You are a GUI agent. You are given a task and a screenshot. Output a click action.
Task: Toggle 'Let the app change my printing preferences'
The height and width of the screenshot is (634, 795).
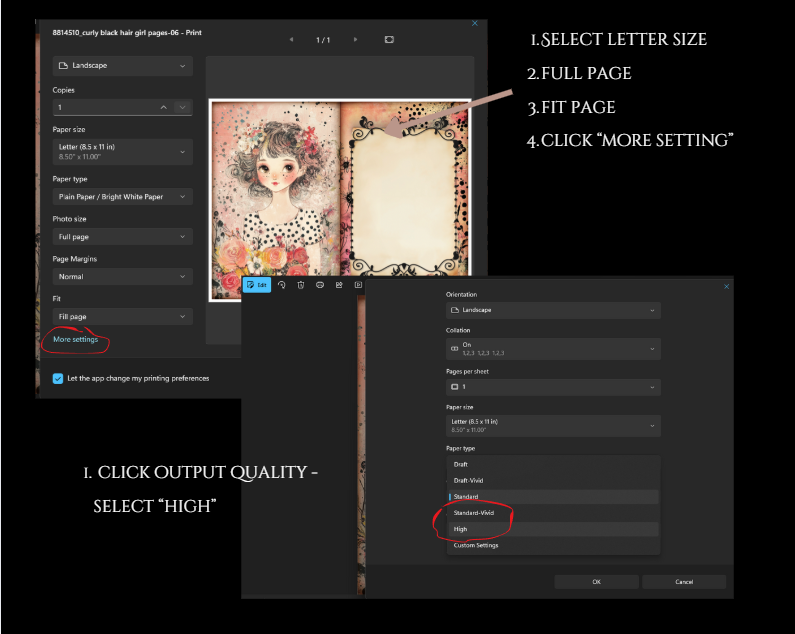[58, 378]
